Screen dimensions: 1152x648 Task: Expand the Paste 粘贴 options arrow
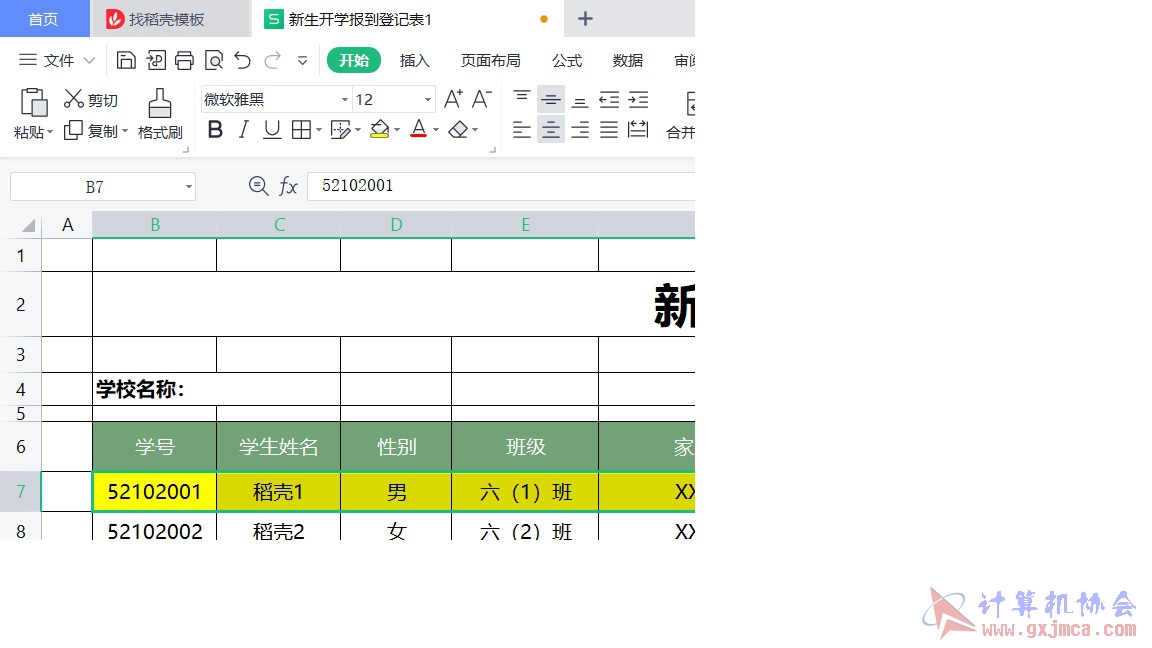pos(50,132)
